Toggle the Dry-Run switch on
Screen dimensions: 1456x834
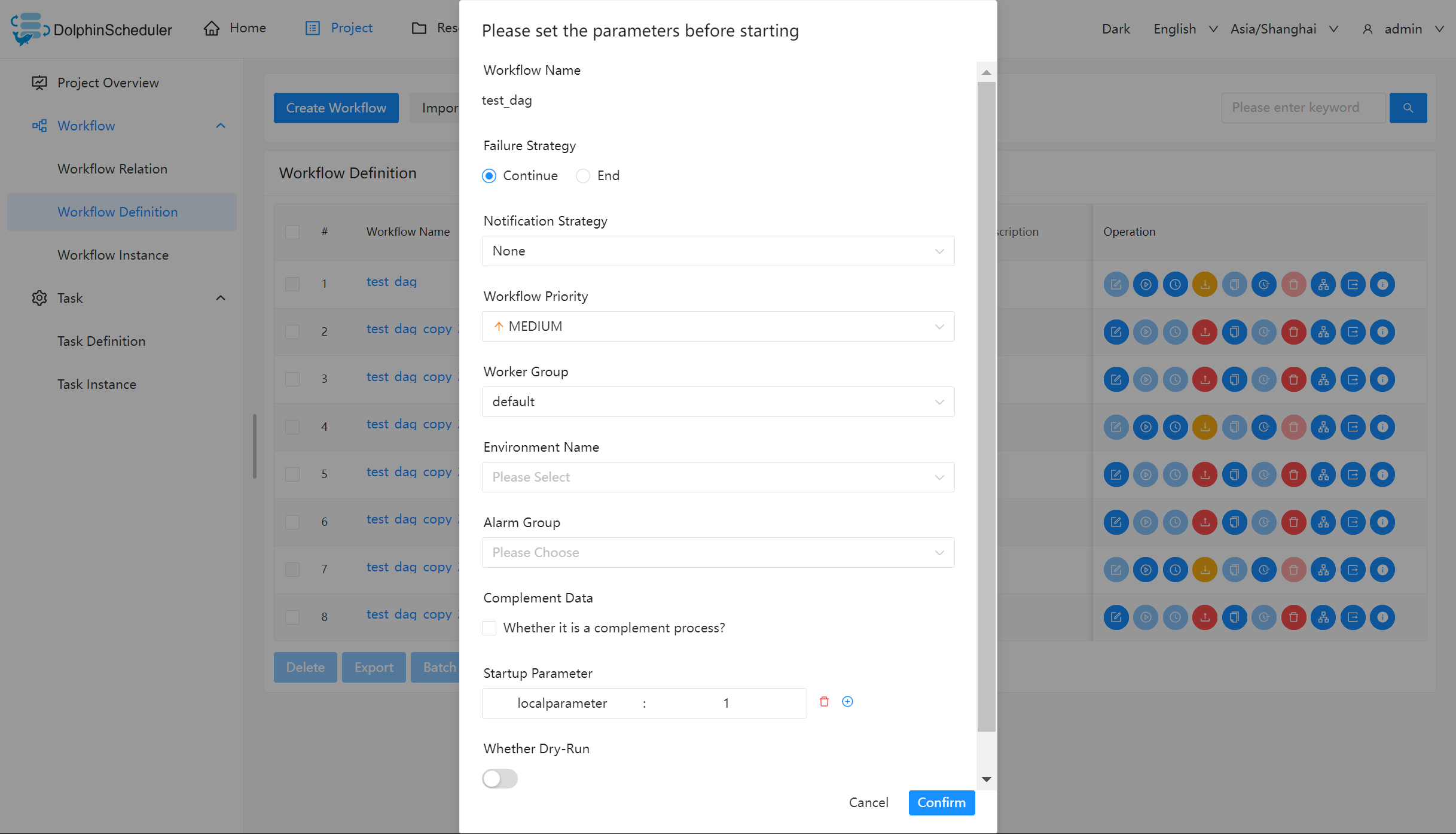pyautogui.click(x=500, y=778)
